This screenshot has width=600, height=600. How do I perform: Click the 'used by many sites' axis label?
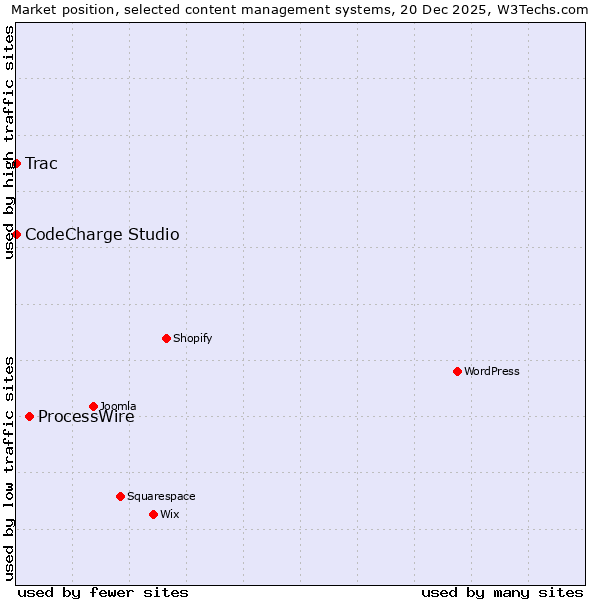point(502,592)
